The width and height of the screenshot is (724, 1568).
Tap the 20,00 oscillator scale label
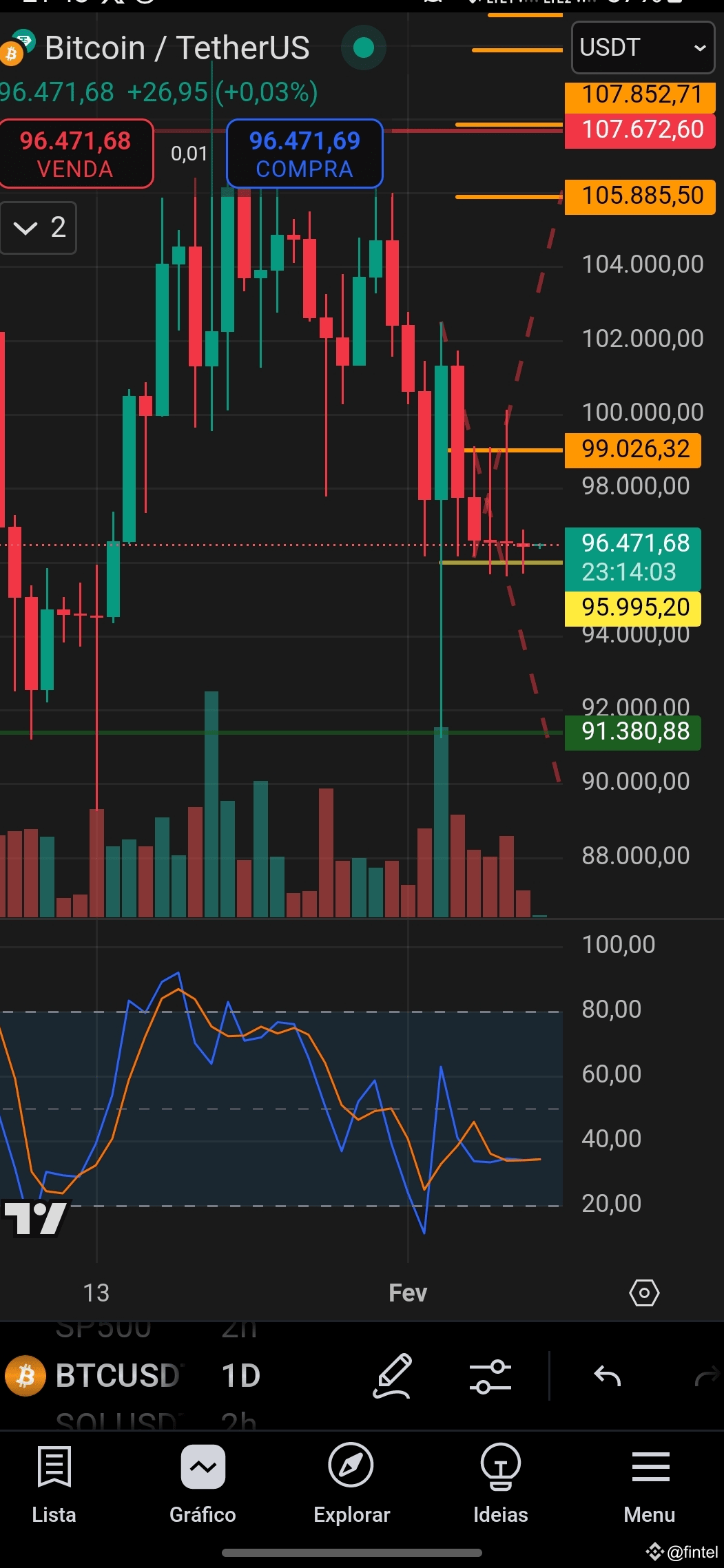[x=611, y=1204]
